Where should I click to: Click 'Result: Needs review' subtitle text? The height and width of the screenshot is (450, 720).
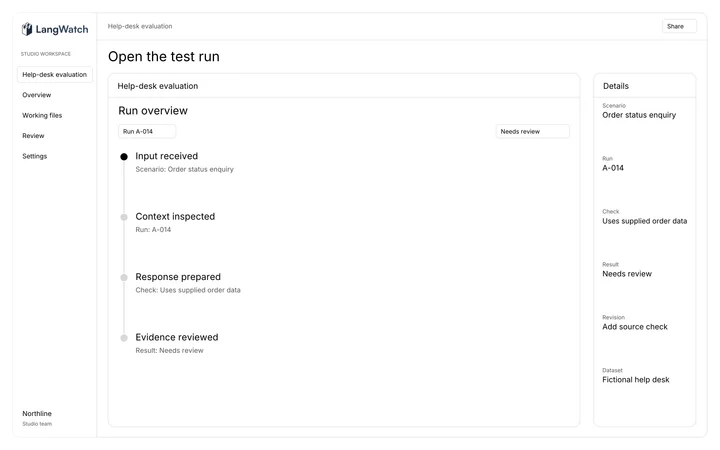pos(169,350)
